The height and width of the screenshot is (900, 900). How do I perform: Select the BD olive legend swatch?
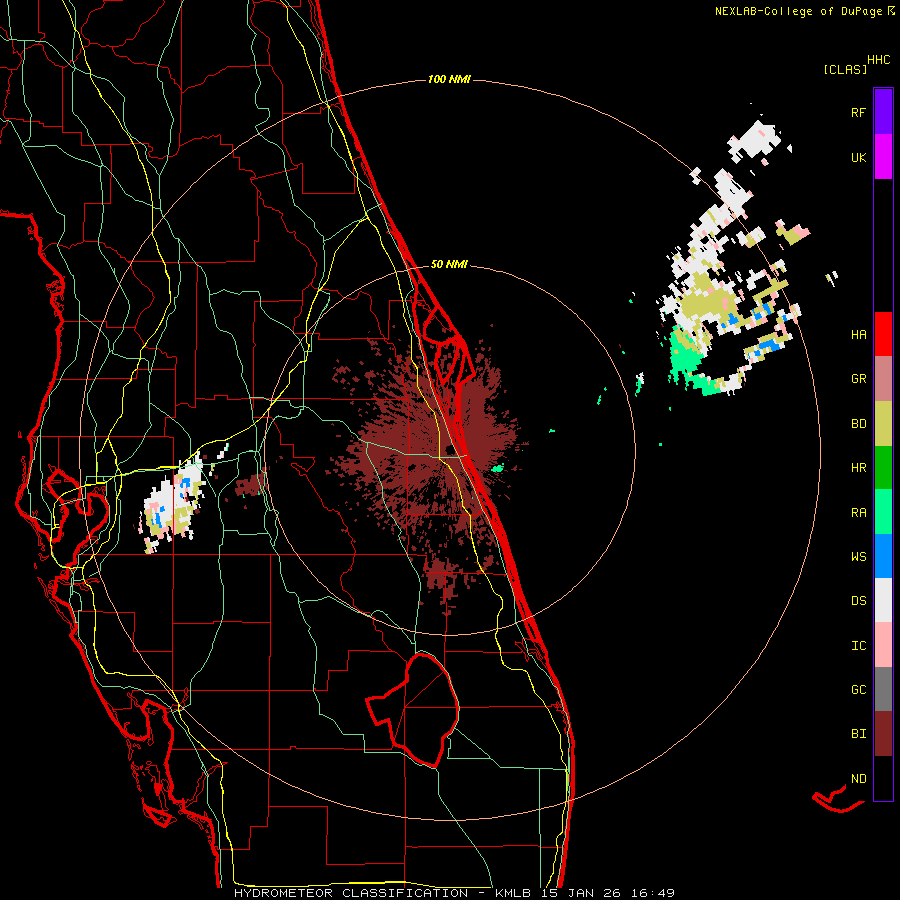tap(883, 424)
